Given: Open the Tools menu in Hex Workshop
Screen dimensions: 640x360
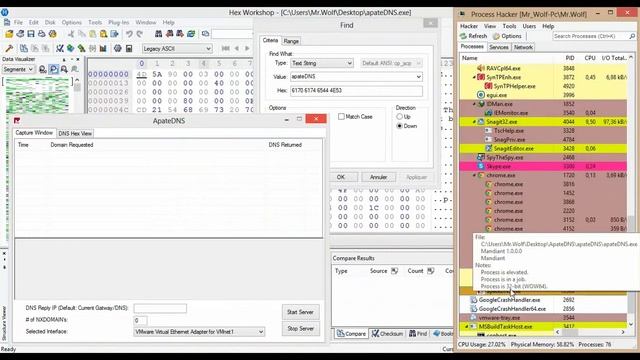Looking at the screenshot, I should [95, 22].
